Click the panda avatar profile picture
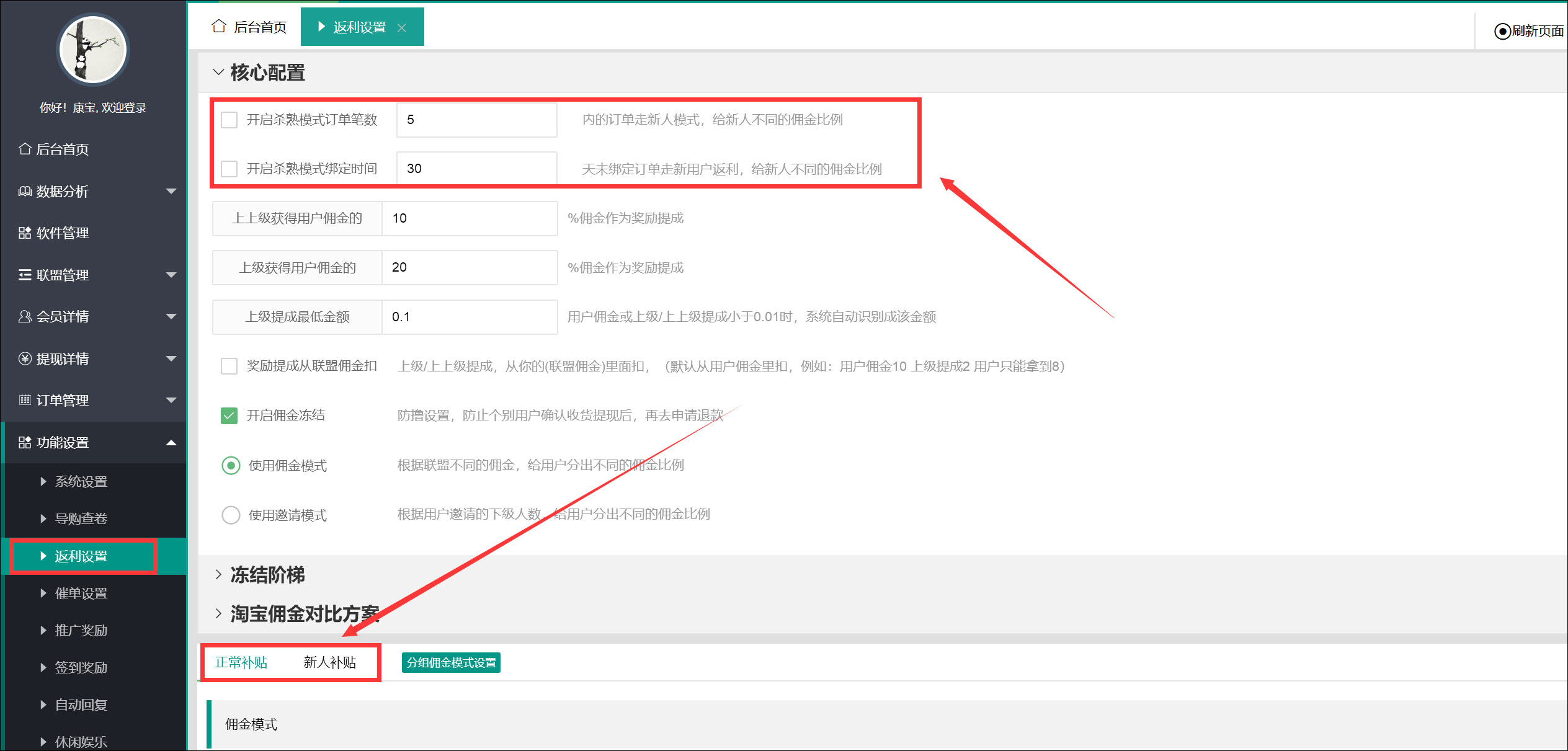Screen dimensions: 1568x751 93,50
